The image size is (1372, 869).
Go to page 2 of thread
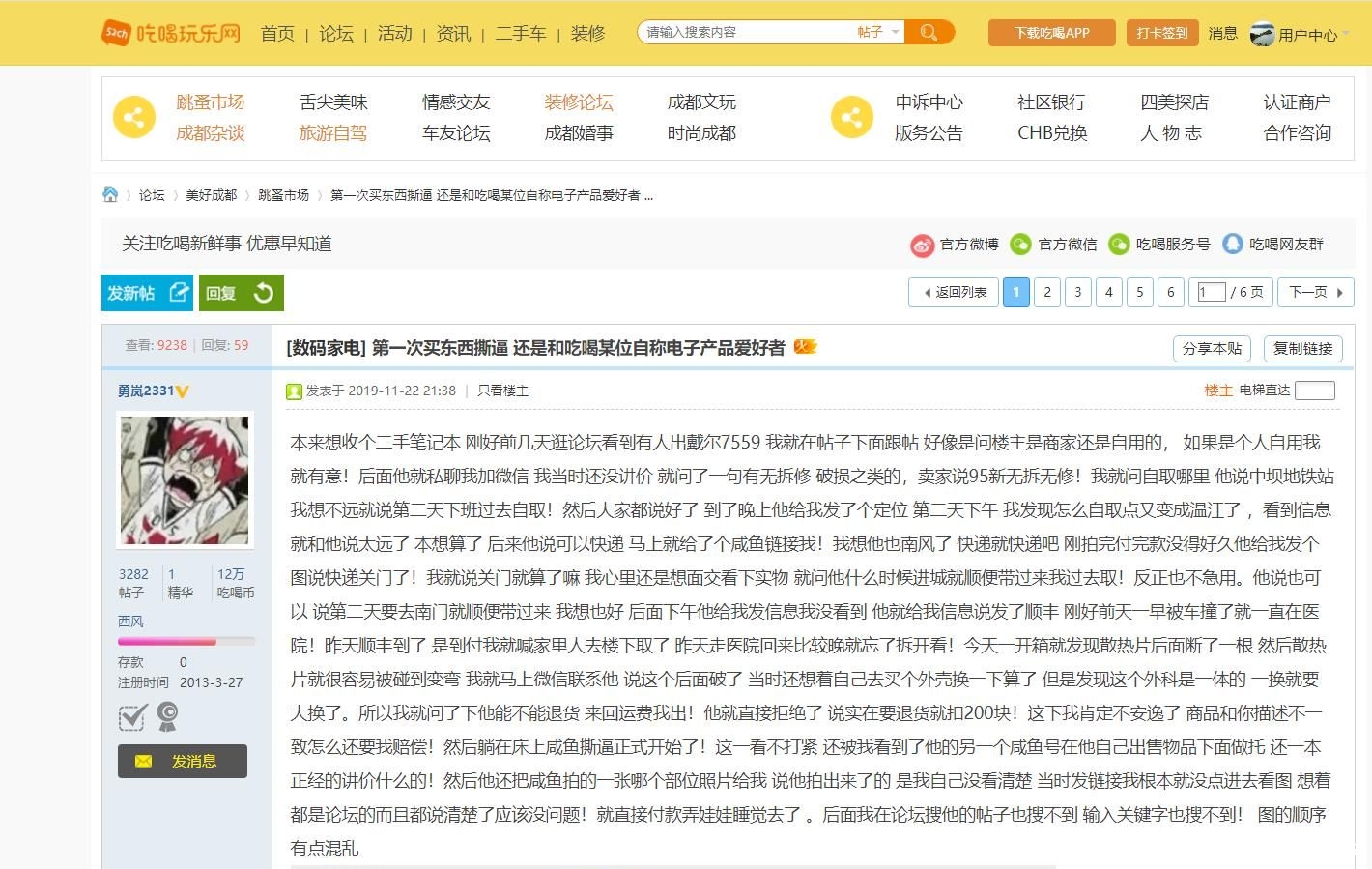pyautogui.click(x=1046, y=293)
